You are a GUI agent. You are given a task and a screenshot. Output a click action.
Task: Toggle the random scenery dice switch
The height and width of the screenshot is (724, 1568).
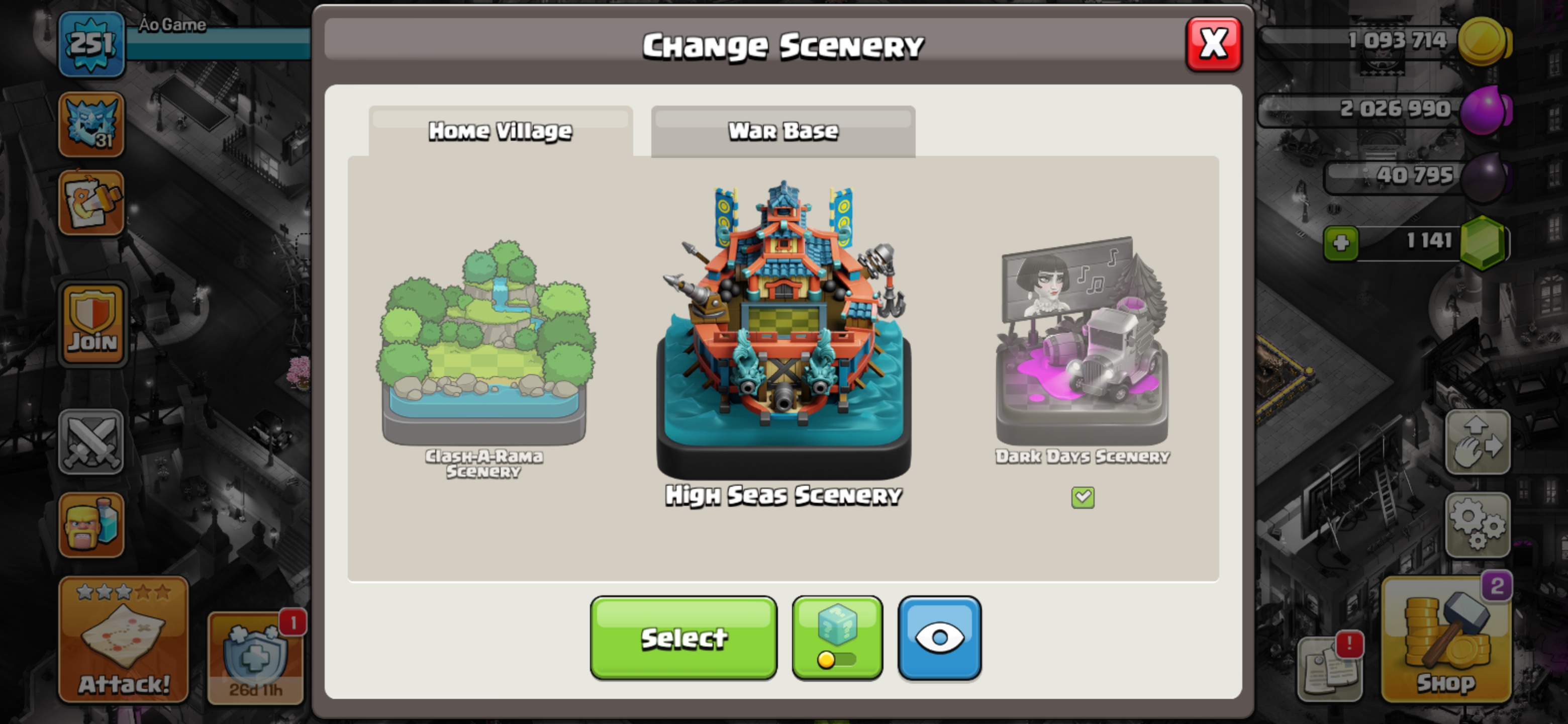click(837, 638)
